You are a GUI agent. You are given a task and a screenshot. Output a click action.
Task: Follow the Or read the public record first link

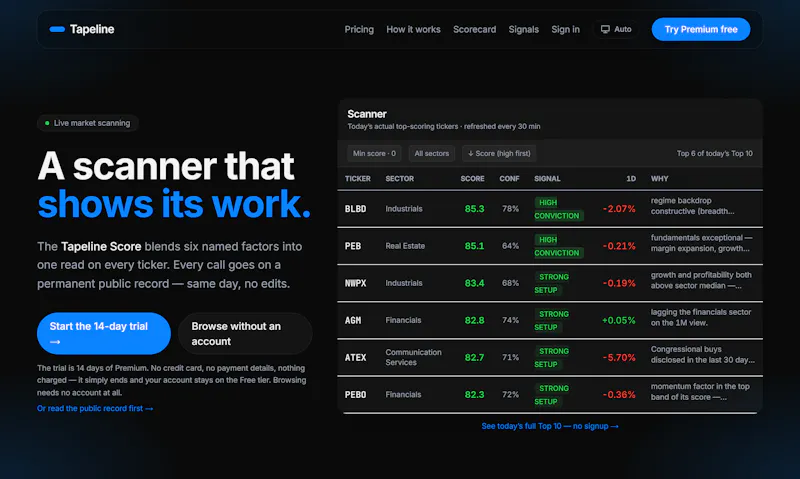95,408
